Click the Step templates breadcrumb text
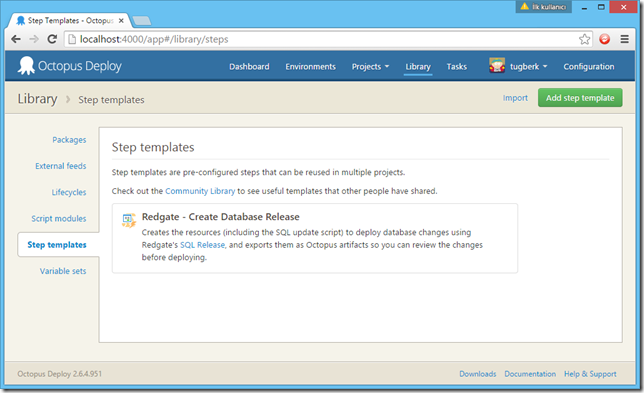The image size is (644, 393). (x=111, y=100)
